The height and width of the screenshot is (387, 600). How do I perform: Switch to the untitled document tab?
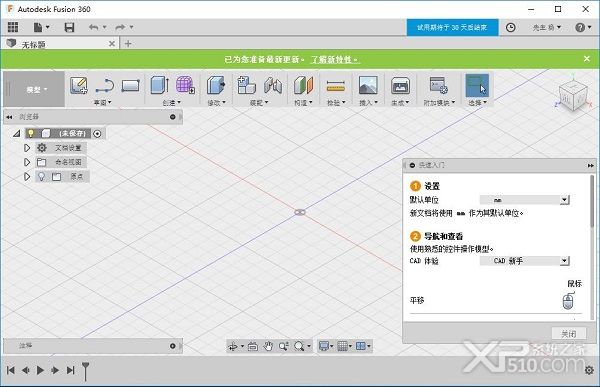pyautogui.click(x=60, y=44)
